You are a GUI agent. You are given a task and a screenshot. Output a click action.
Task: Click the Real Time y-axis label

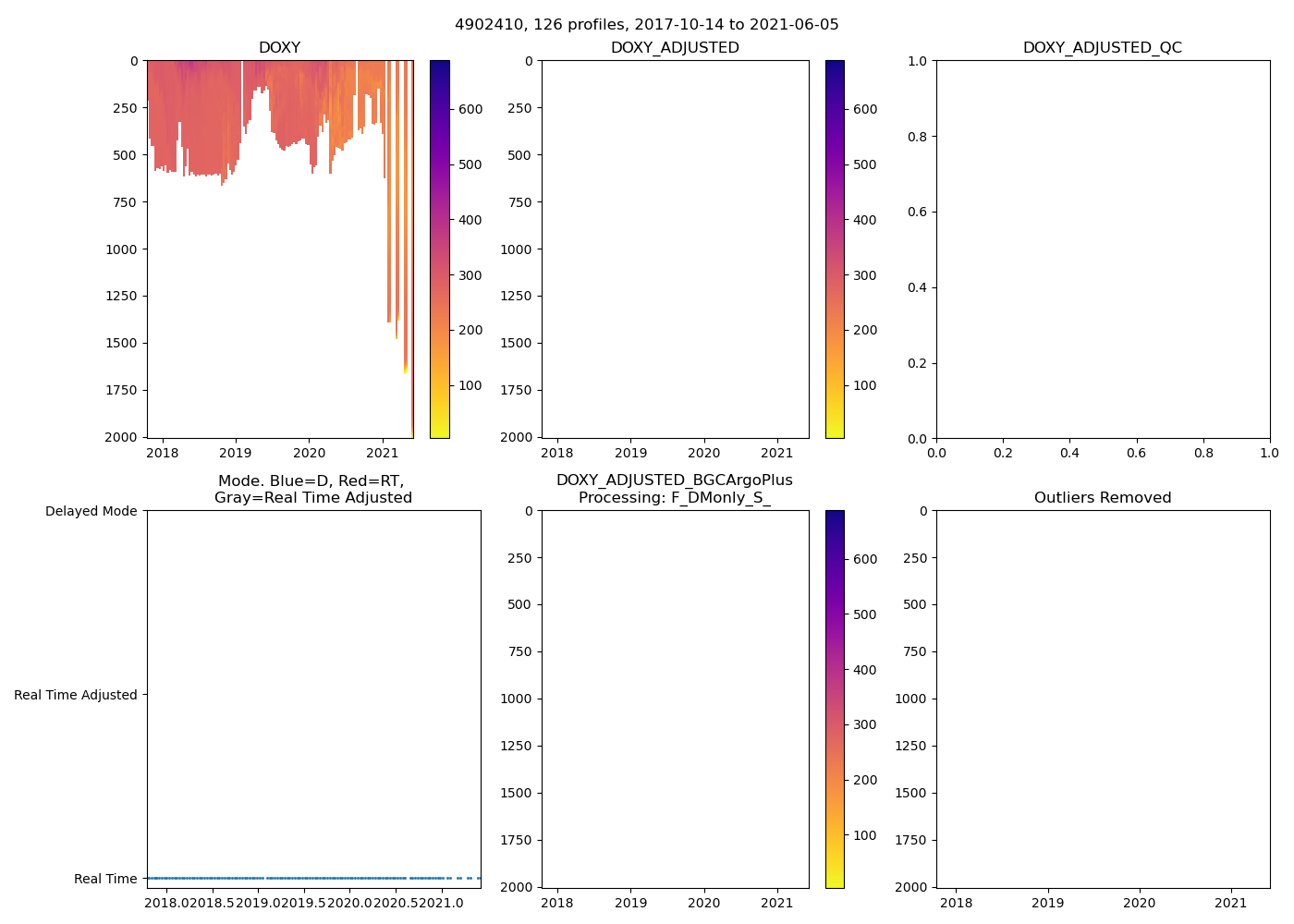pos(104,879)
